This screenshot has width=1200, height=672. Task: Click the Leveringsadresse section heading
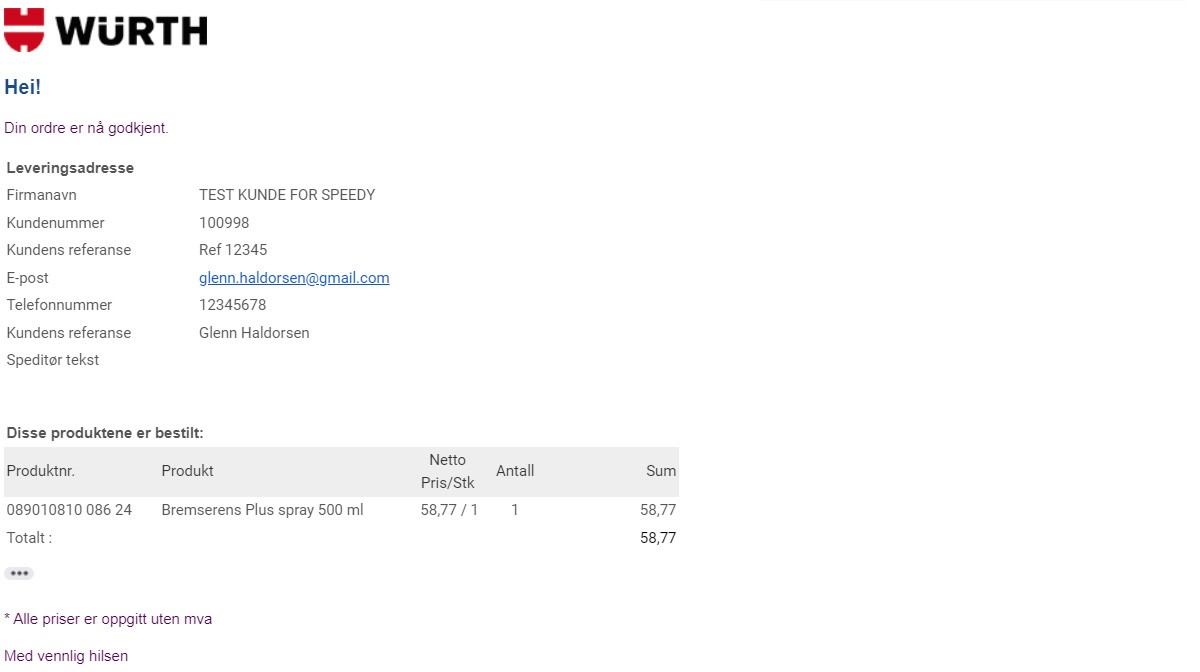coord(70,168)
